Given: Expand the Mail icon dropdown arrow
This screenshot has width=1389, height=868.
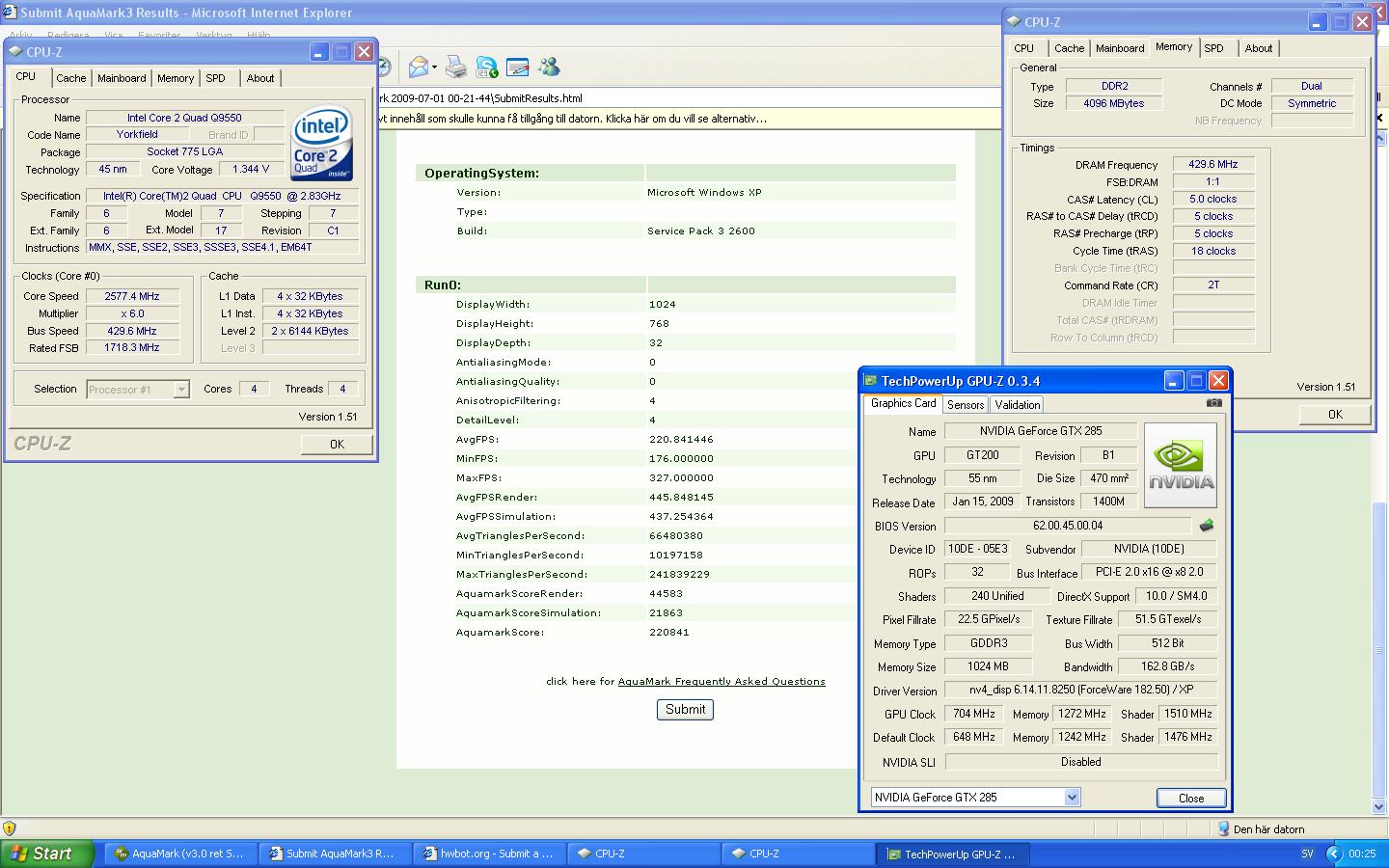Looking at the screenshot, I should (x=434, y=67).
